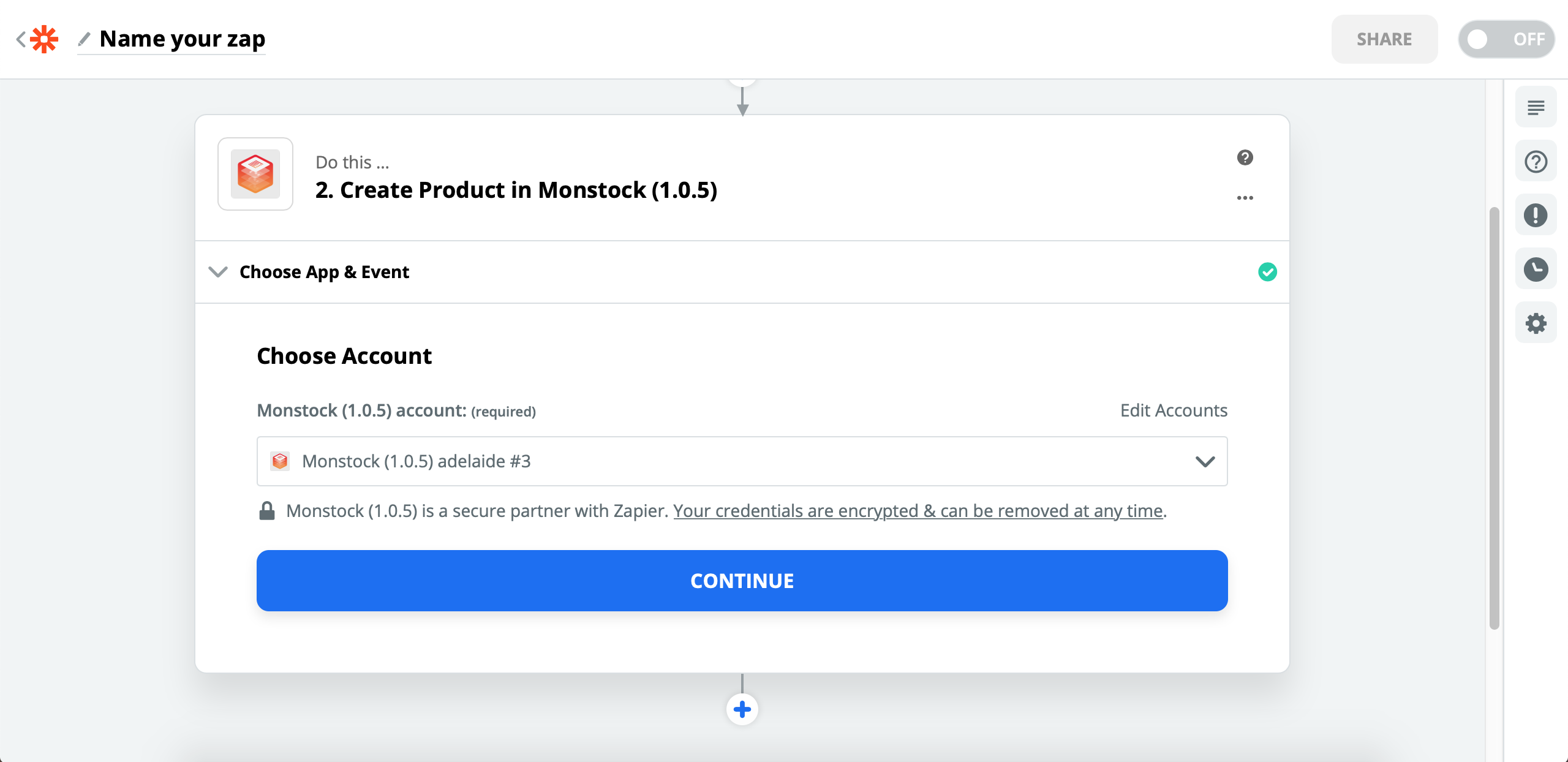Click the Monstock app logo in step
Image resolution: width=1568 pixels, height=762 pixels.
[x=255, y=174]
